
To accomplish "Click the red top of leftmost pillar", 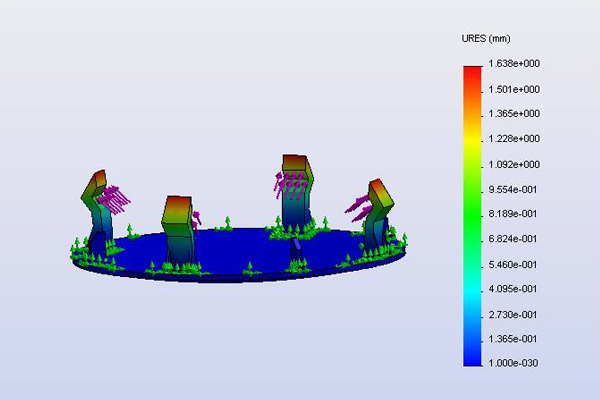I will tap(97, 184).
